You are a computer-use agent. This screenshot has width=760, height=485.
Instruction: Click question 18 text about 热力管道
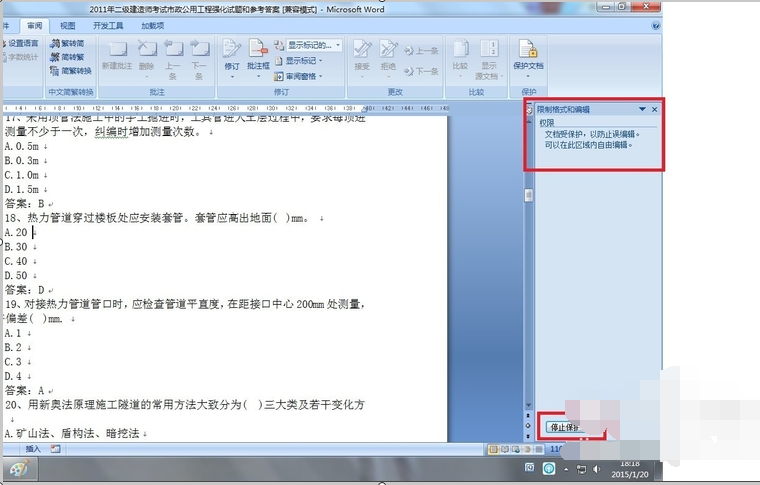pos(158,218)
